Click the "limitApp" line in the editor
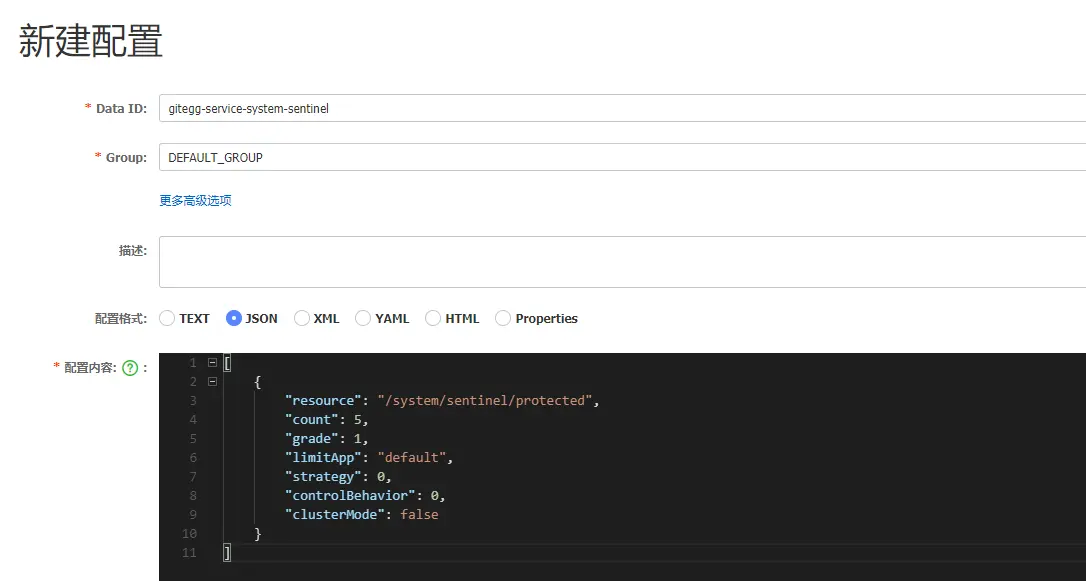The image size is (1086, 581). tap(369, 457)
